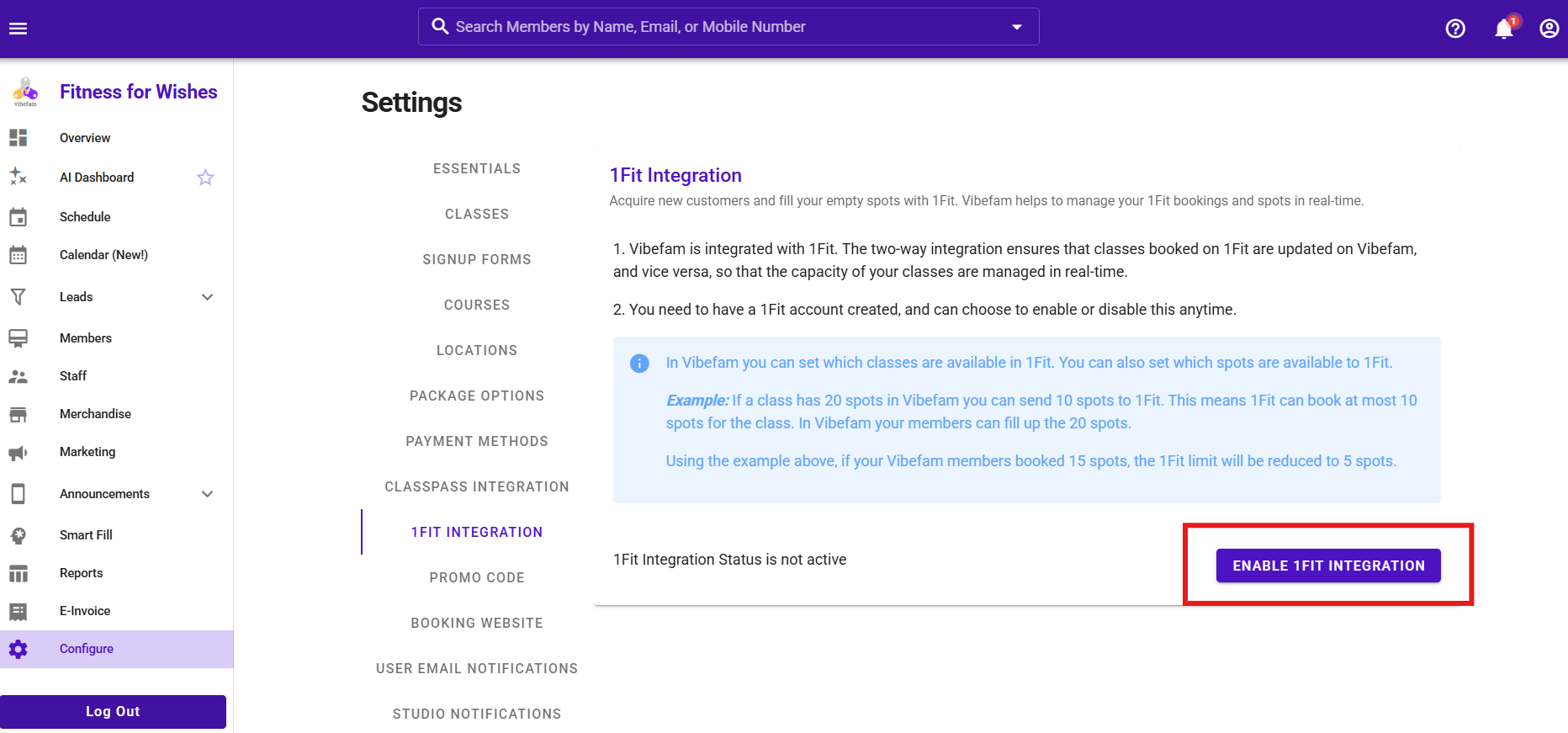1568x733 pixels.
Task: Click the Members card icon
Action: [x=18, y=337]
